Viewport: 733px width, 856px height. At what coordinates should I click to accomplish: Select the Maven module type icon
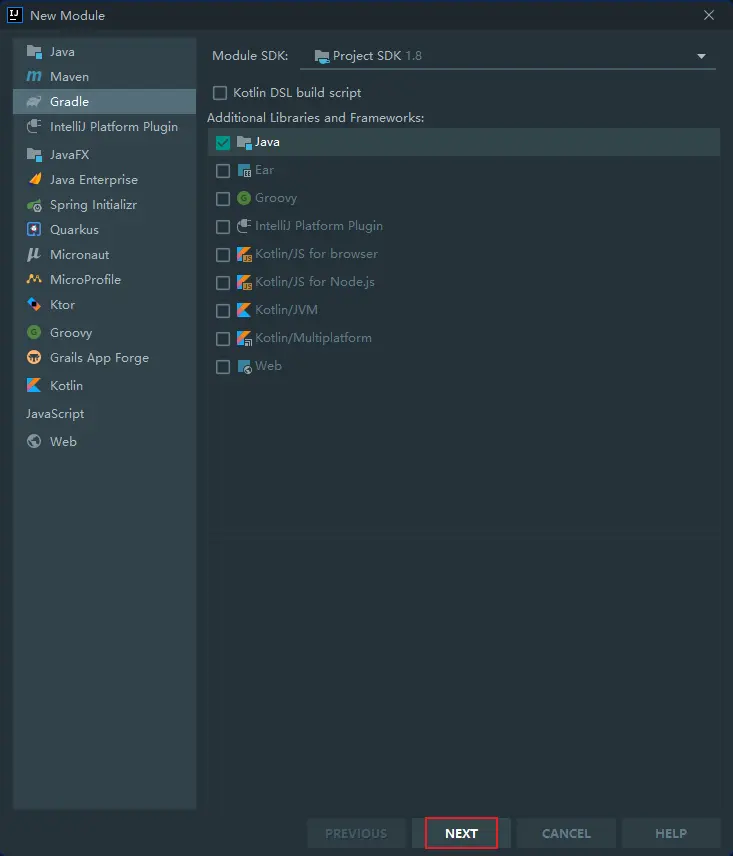[x=34, y=77]
